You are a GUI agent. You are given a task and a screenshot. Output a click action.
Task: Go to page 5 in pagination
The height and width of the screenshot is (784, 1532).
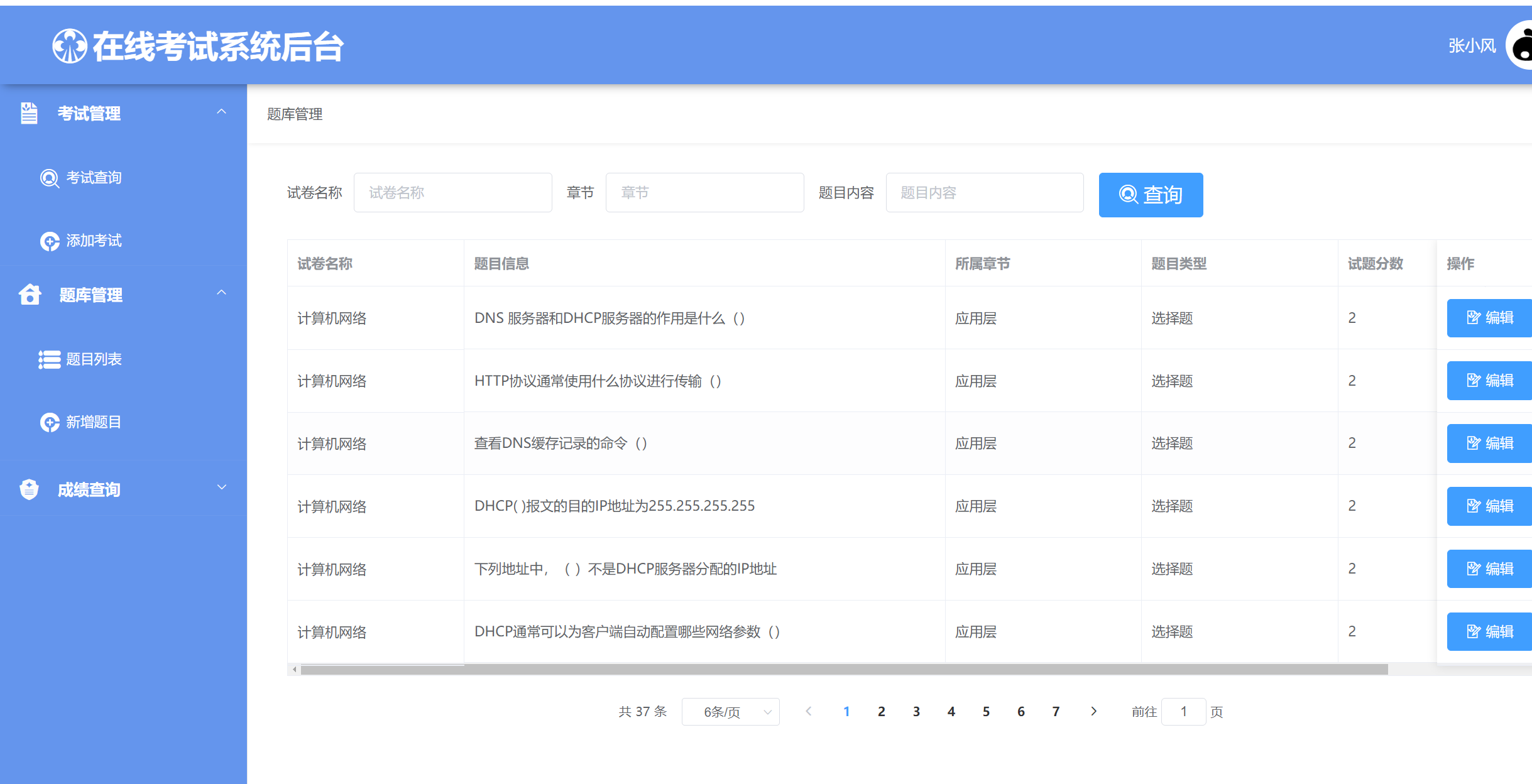pos(986,711)
